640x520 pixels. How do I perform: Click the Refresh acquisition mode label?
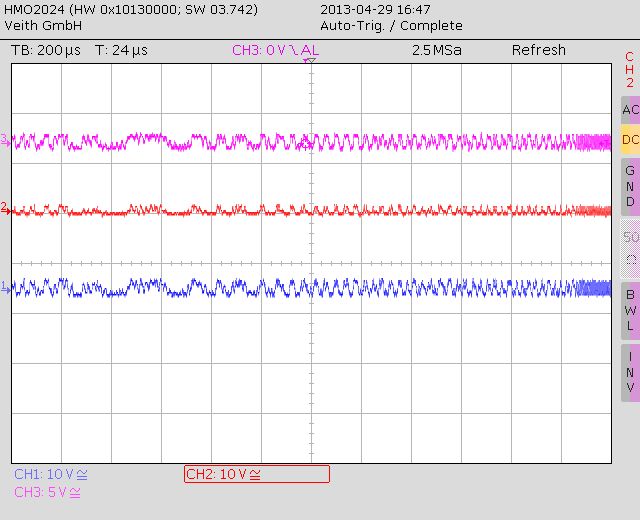539,50
